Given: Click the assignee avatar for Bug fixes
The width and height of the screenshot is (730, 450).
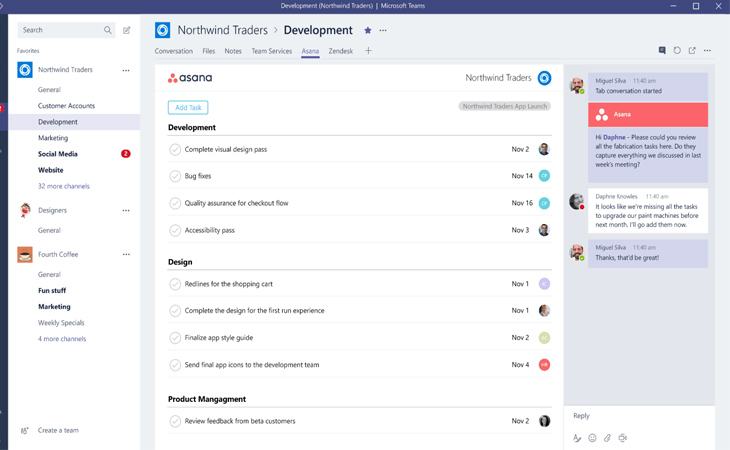Looking at the screenshot, I should coord(544,176).
